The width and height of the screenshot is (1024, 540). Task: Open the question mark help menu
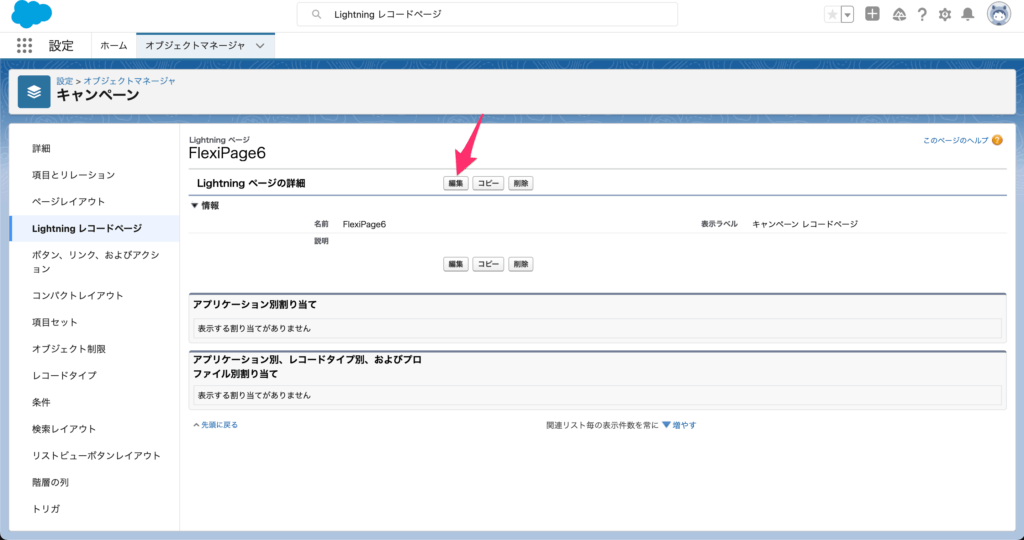(921, 15)
